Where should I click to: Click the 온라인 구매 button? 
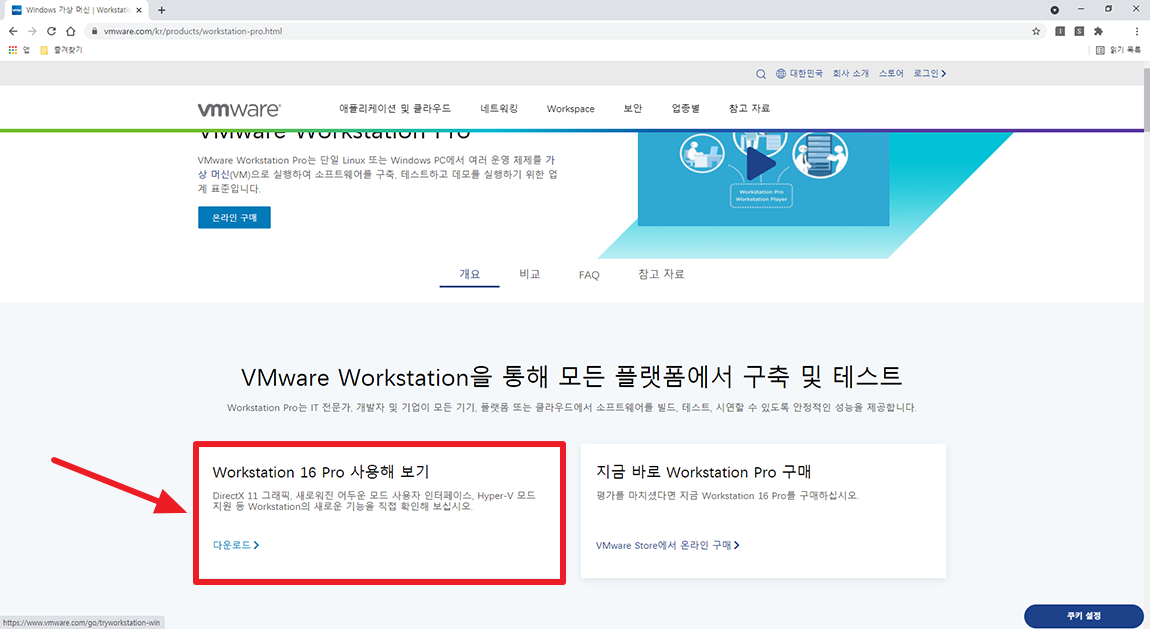pyautogui.click(x=234, y=217)
